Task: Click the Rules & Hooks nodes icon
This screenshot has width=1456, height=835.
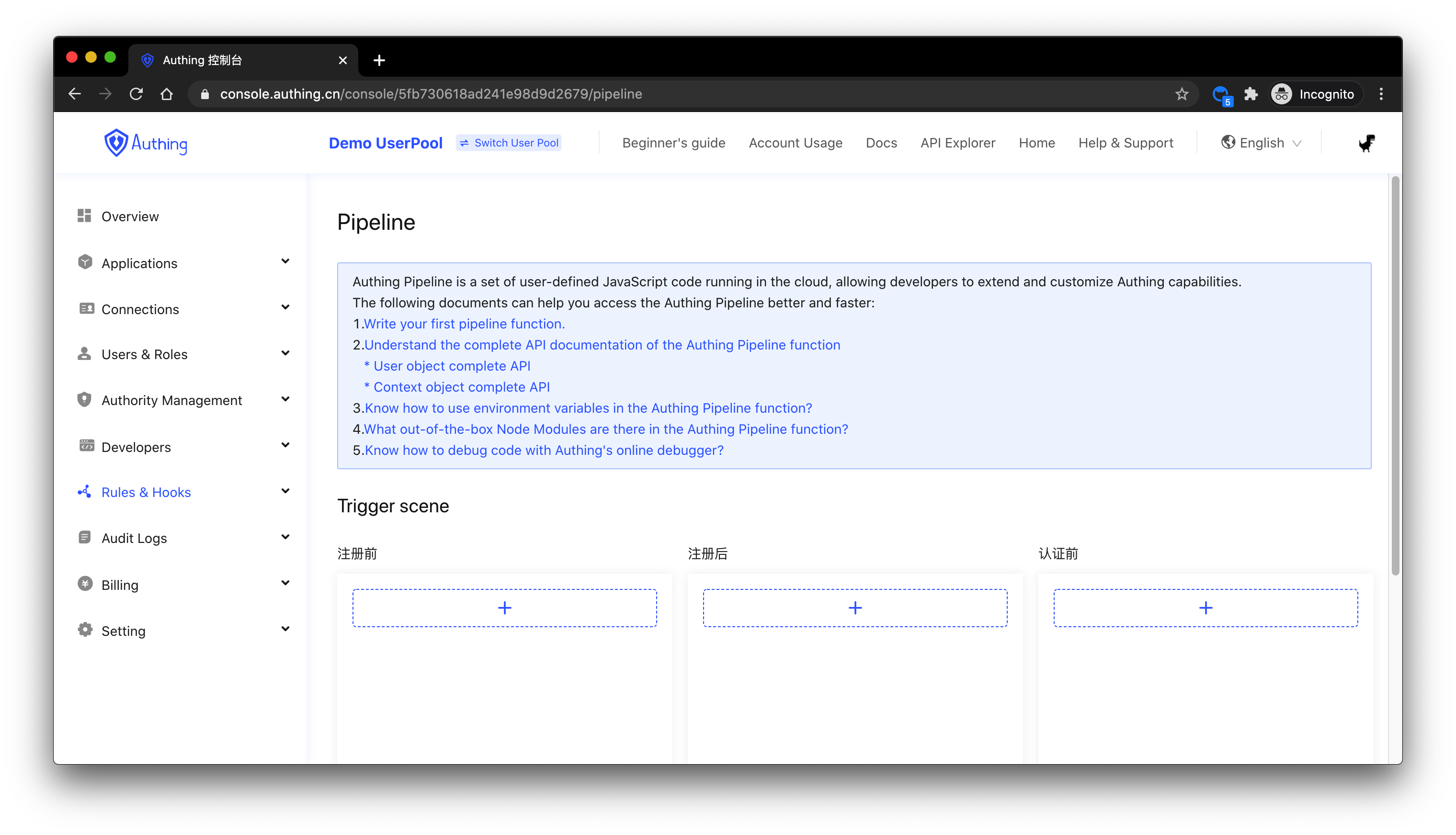Action: pos(84,492)
